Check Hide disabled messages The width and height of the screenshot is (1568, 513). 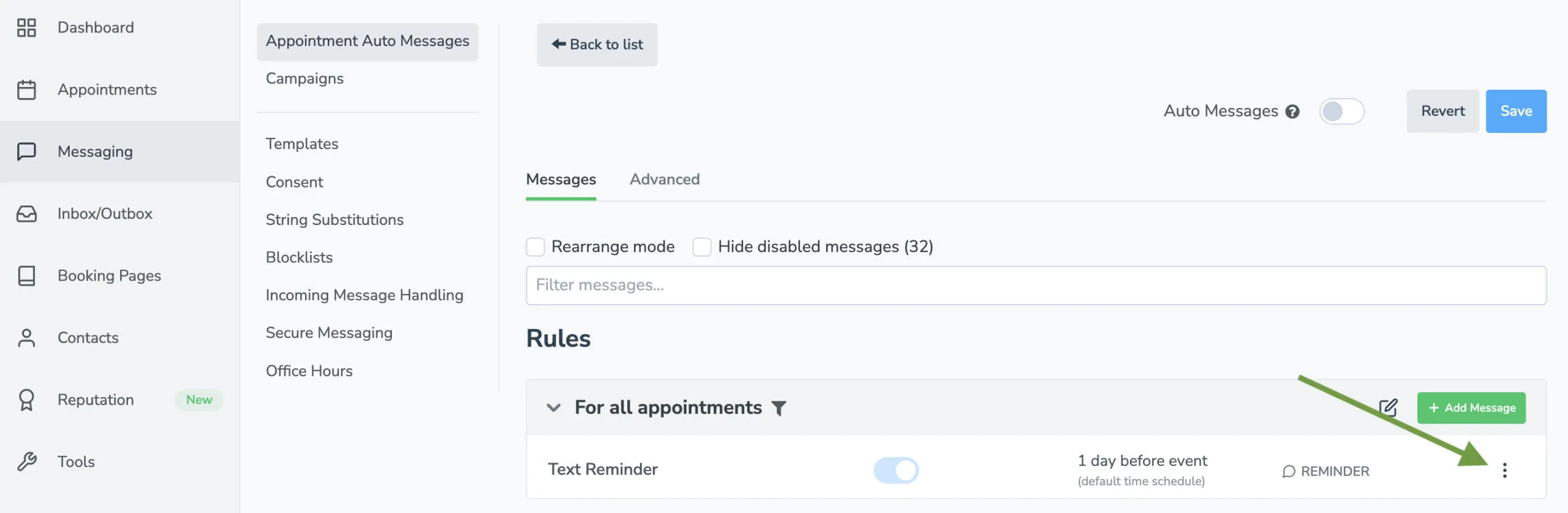click(702, 246)
